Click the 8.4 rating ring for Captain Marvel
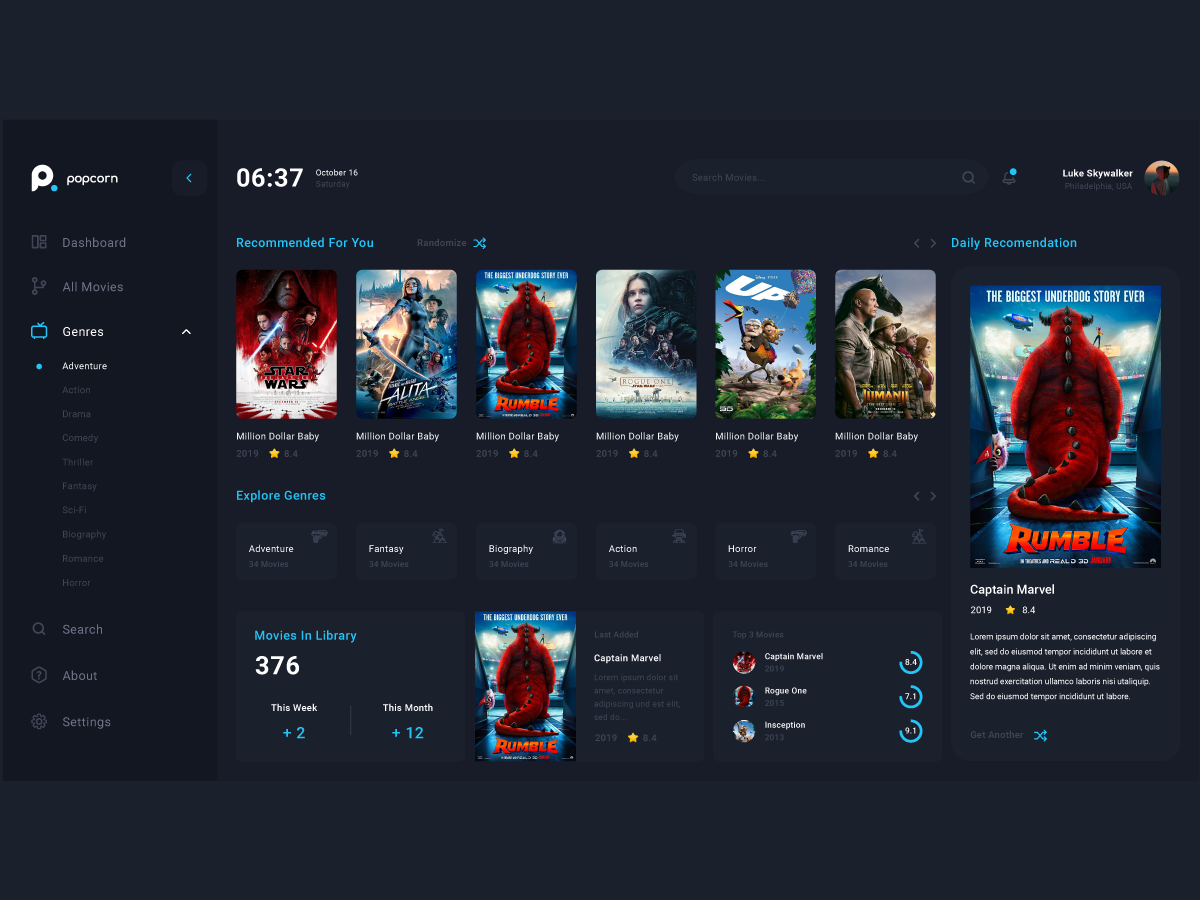Screen dimensions: 1200x900 910,662
